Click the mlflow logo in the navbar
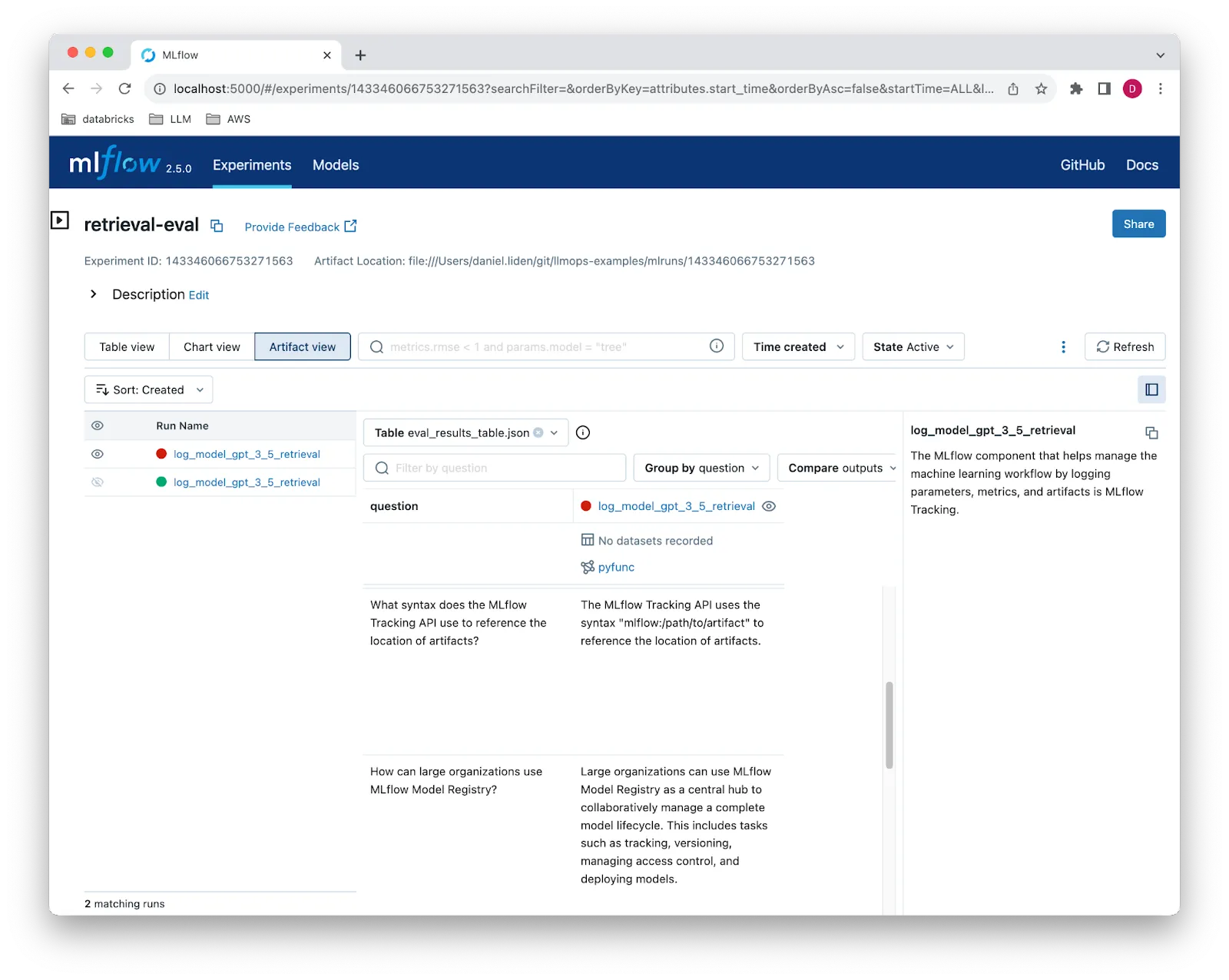The width and height of the screenshot is (1229, 980). pos(114,163)
